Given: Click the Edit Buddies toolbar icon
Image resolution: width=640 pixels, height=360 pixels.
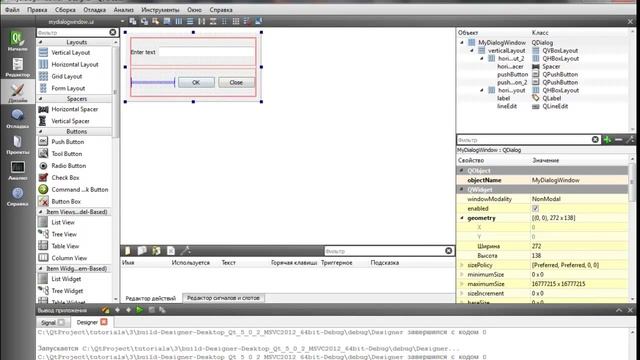Looking at the screenshot, I should pyautogui.click(x=156, y=21).
